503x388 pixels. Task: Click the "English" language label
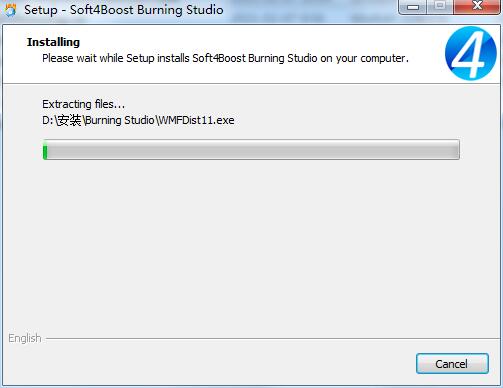[25, 338]
